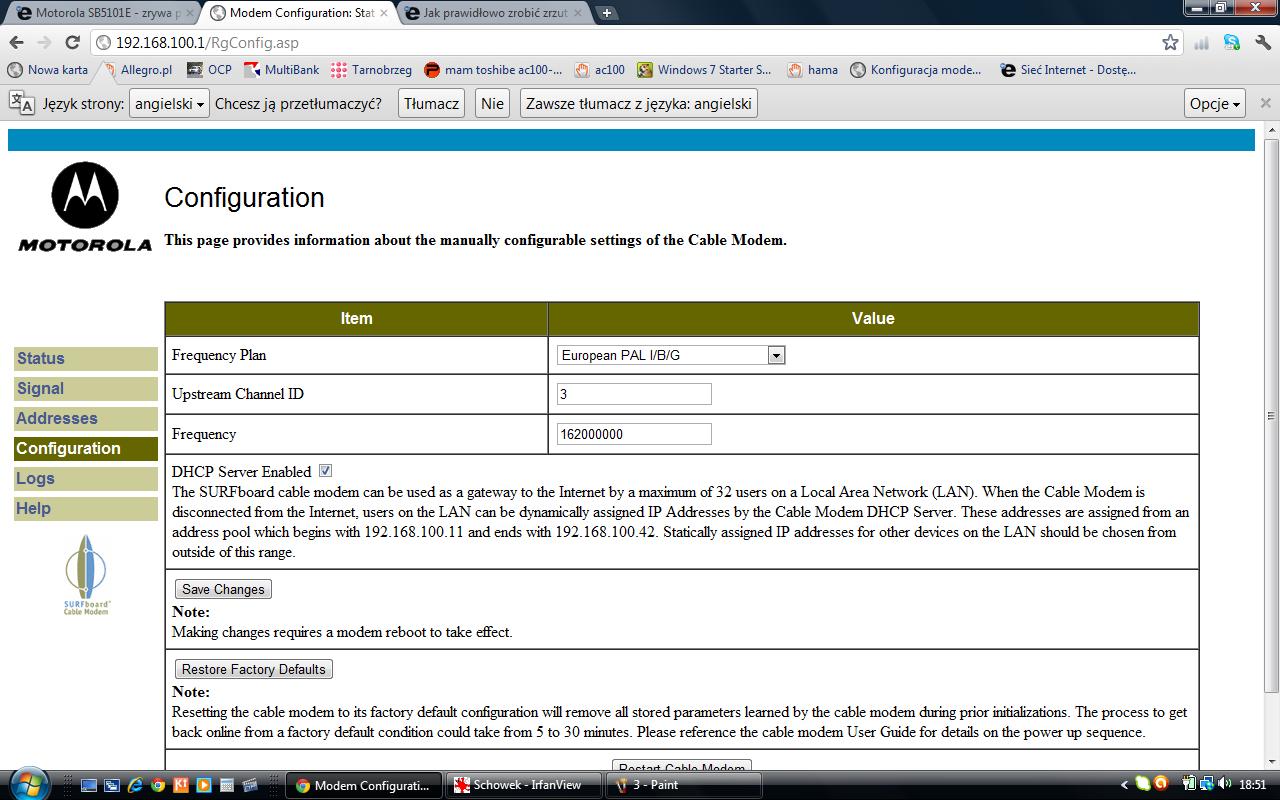Viewport: 1280px width, 800px height.
Task: Open the page language dropdown angielski
Action: tap(169, 103)
